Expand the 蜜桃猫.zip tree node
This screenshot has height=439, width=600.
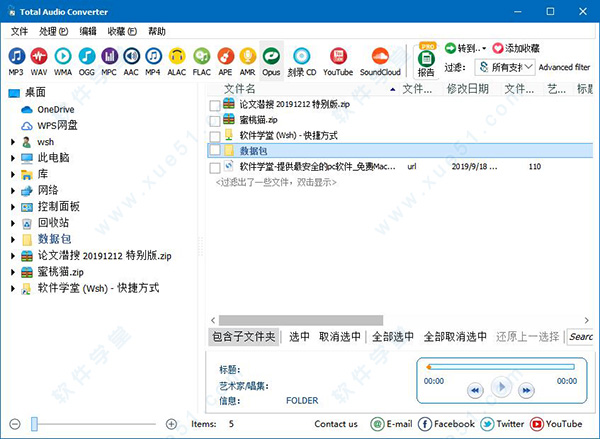click(13, 272)
